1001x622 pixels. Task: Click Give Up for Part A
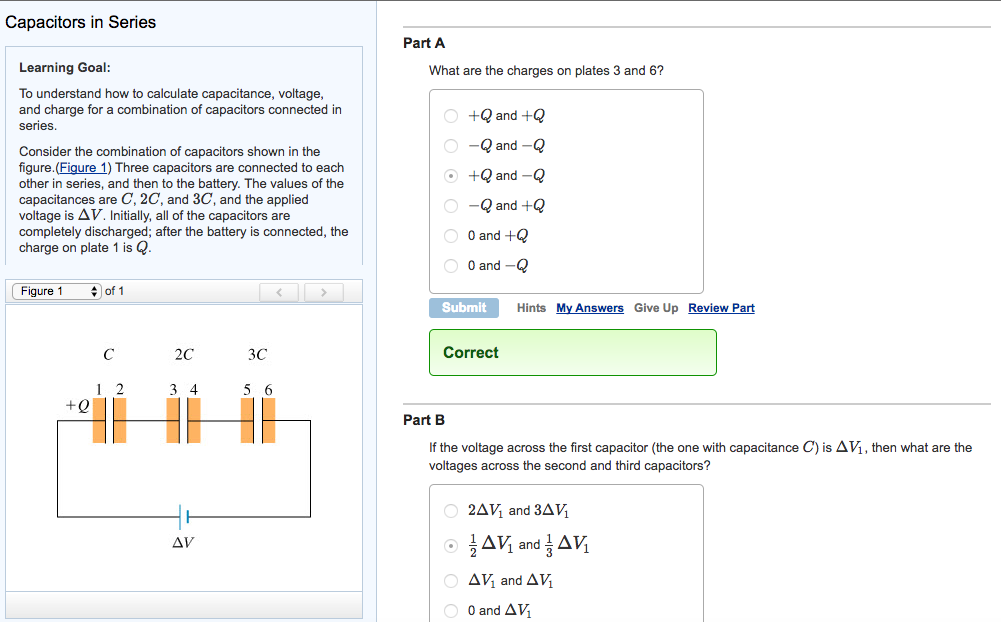tap(655, 307)
